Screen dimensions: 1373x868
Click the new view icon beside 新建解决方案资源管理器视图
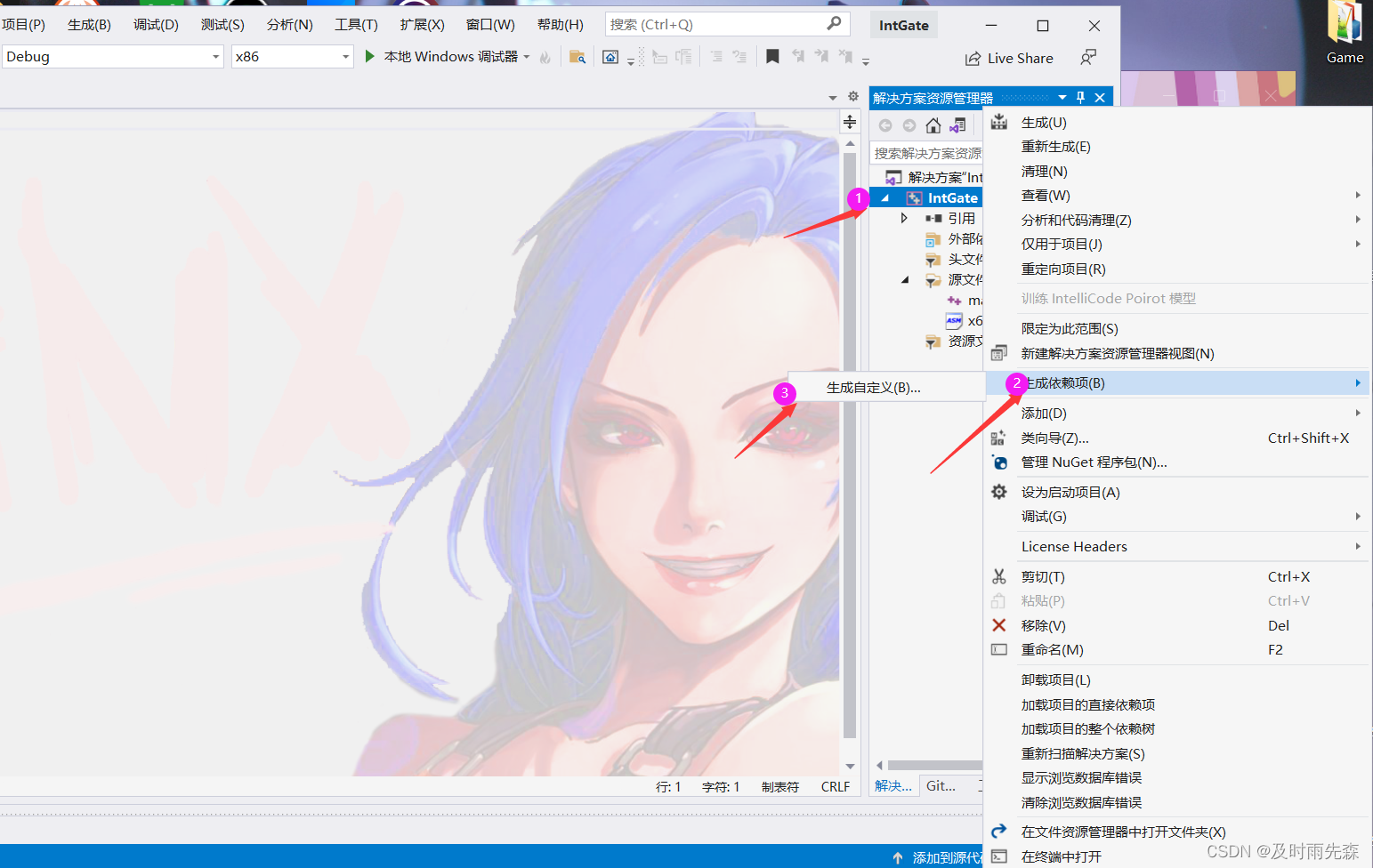coord(999,353)
